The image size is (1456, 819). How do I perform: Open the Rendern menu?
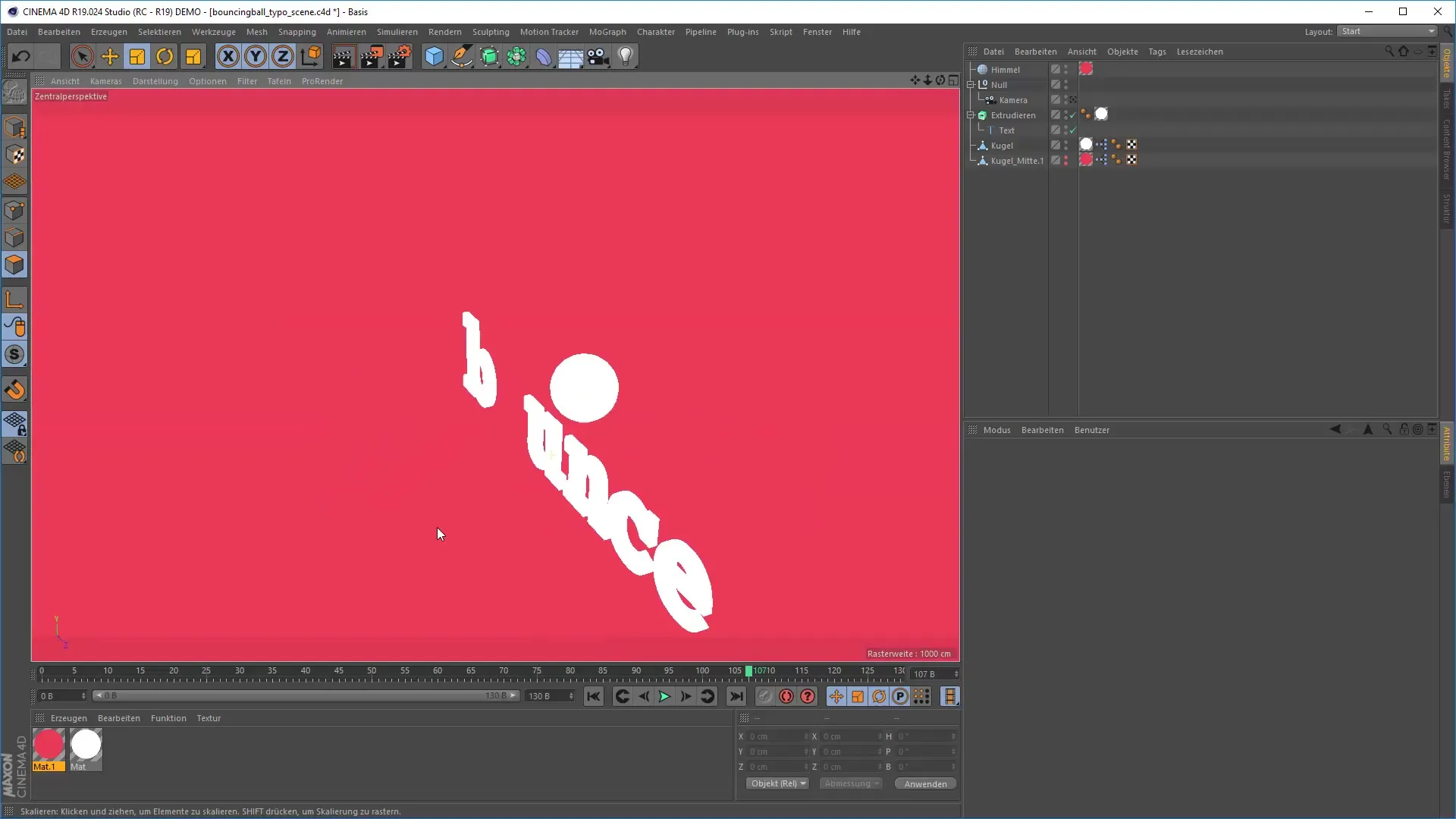[x=445, y=32]
